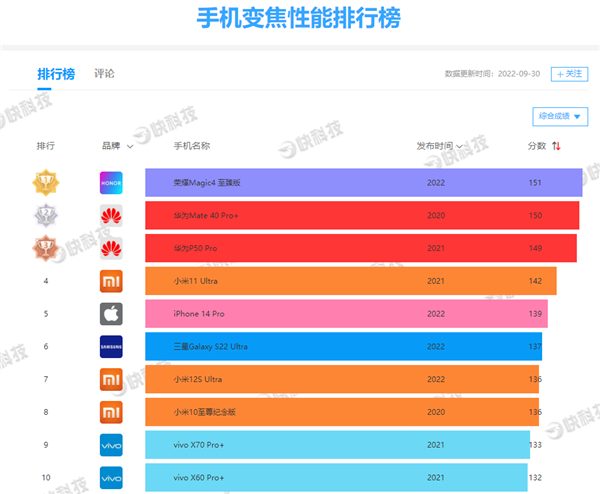Click the Apple logo beside iPhone 14 Pro

pyautogui.click(x=111, y=314)
